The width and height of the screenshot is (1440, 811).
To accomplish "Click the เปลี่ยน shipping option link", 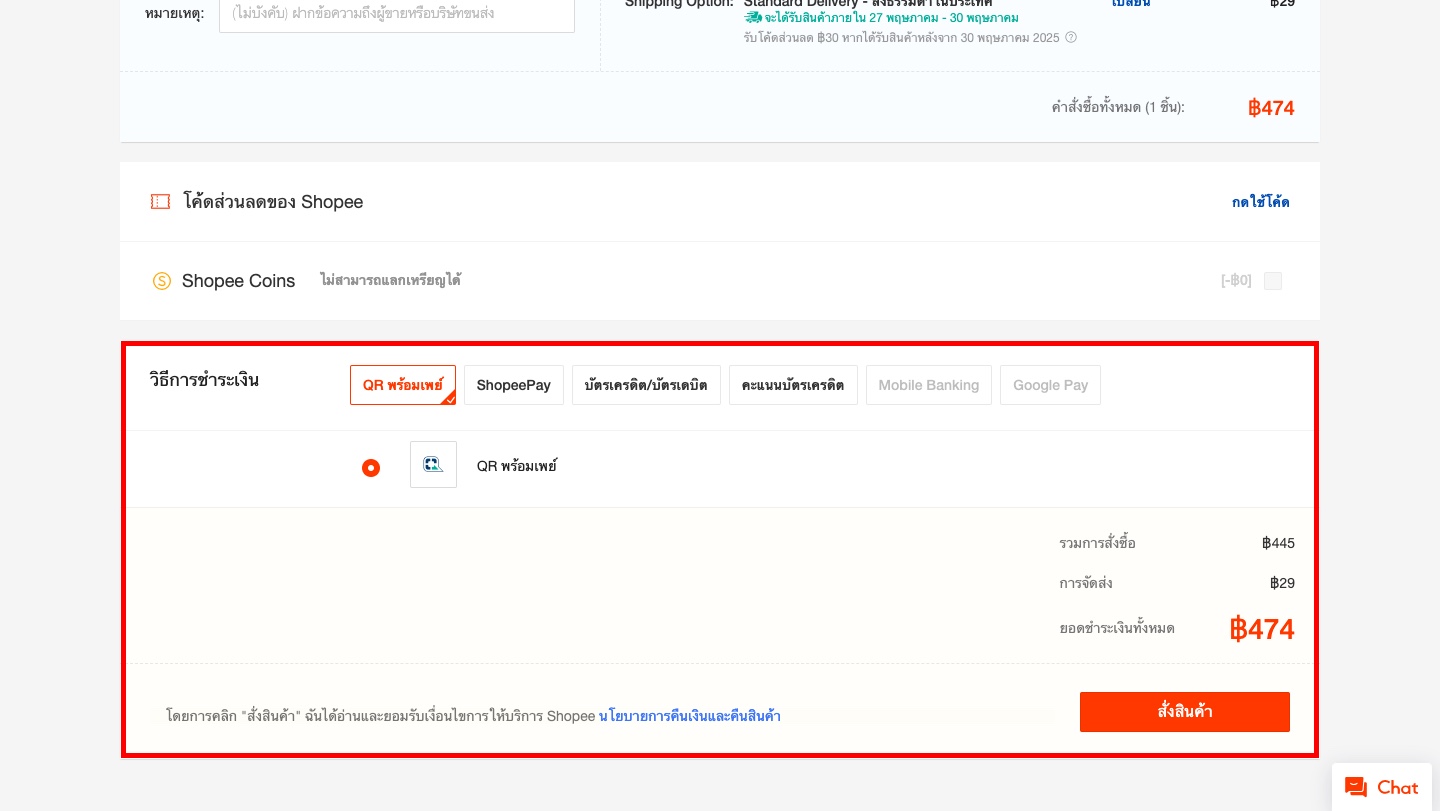I will [x=1131, y=4].
